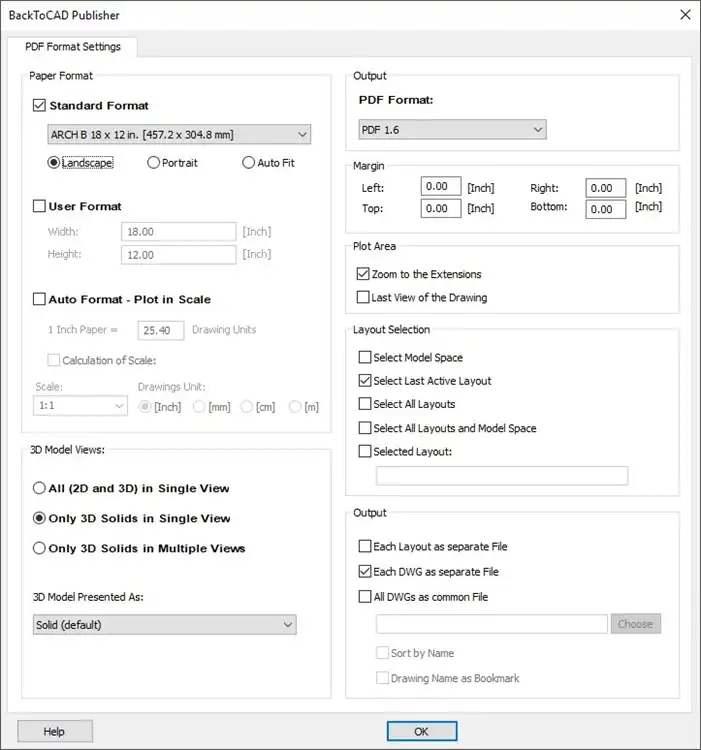Toggle Select Last Active Layout checkbox
The image size is (701, 750).
pos(365,381)
